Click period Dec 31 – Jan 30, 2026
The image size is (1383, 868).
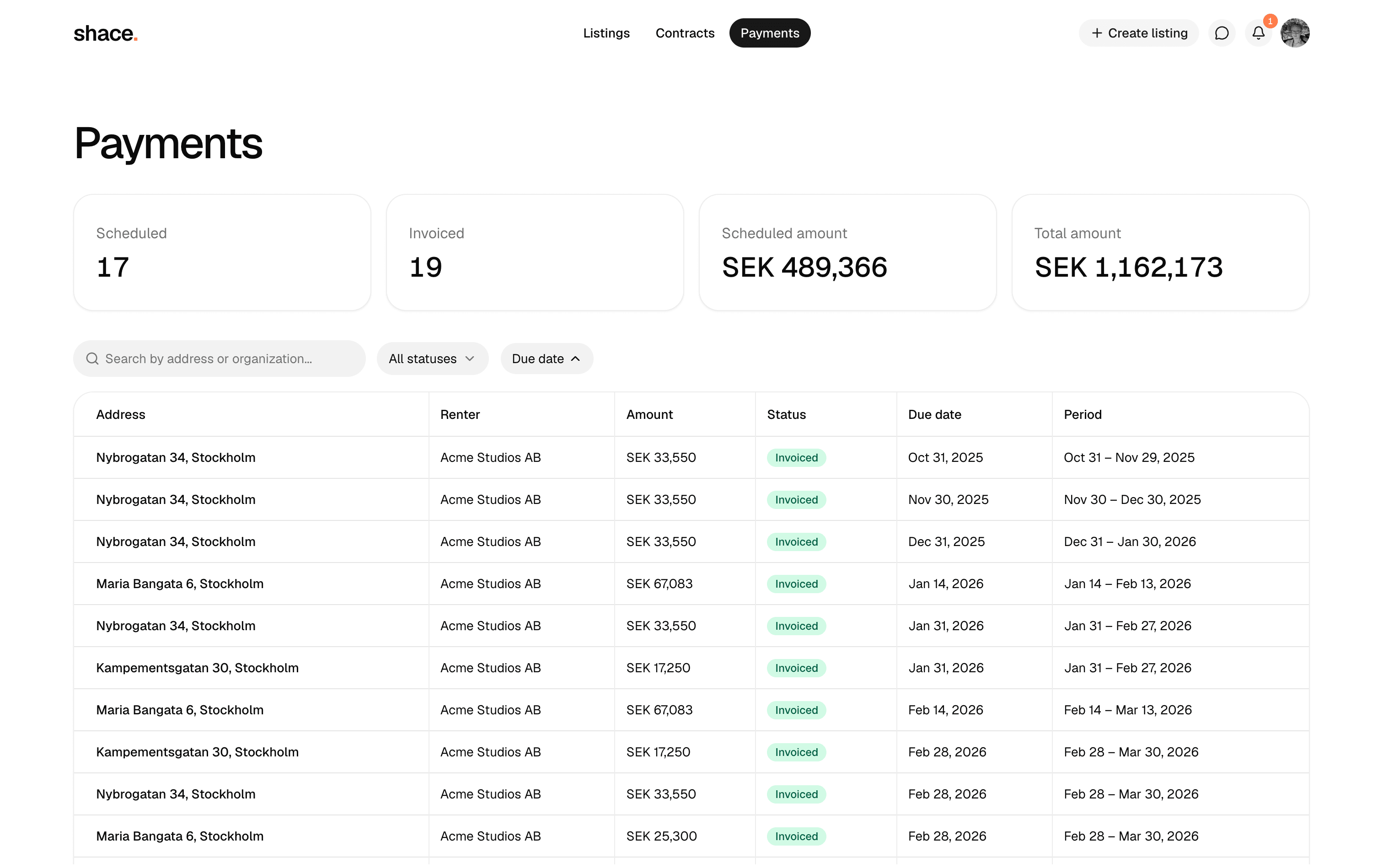(x=1129, y=541)
